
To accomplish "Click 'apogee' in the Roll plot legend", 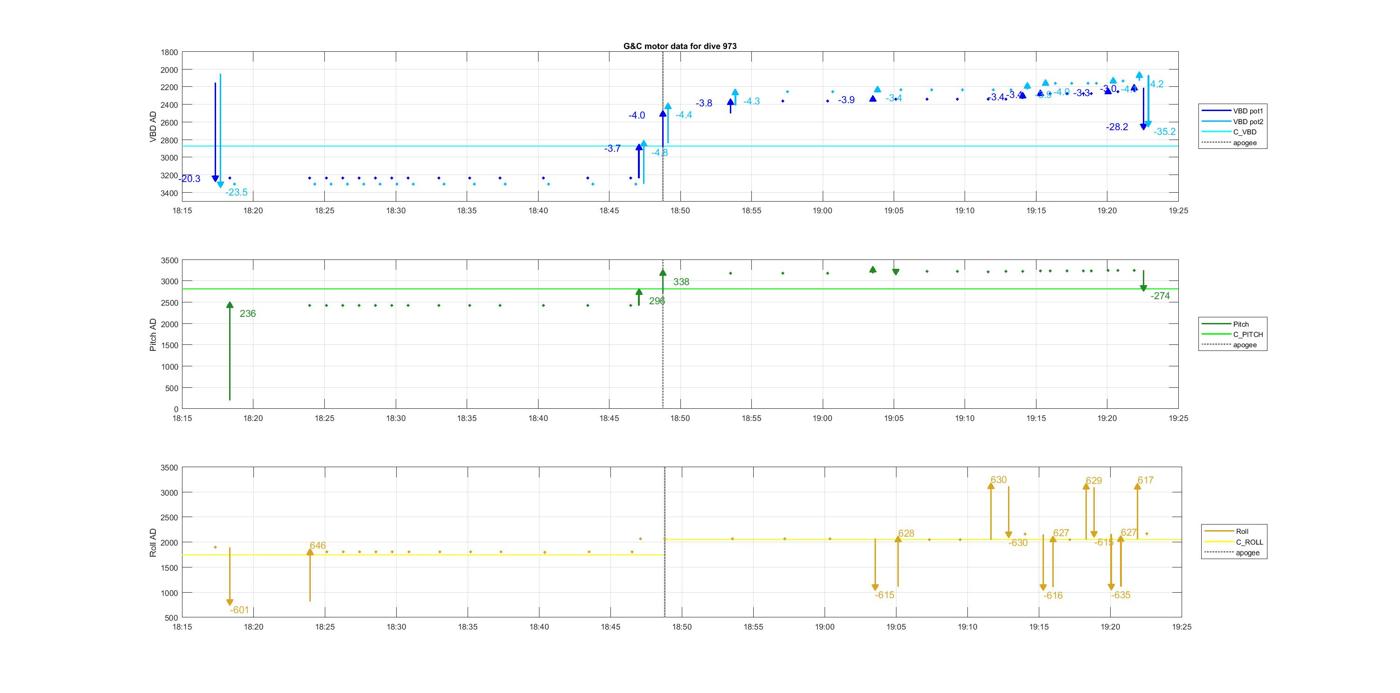I will 1235,552.
